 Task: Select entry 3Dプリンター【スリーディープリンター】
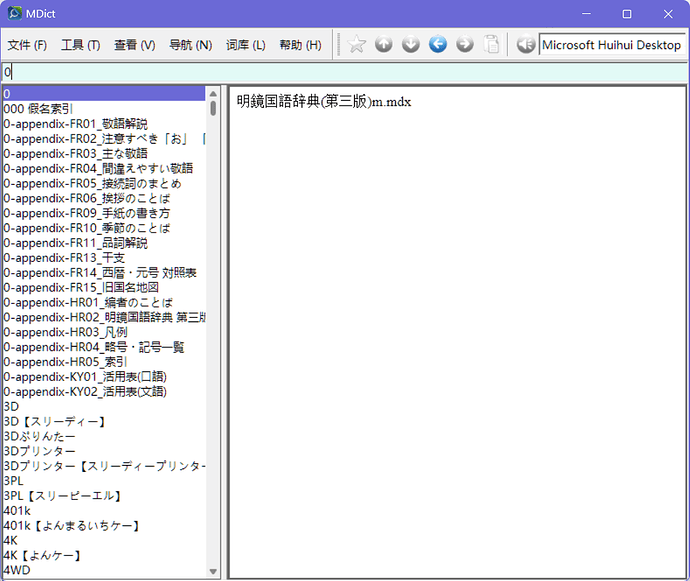click(104, 466)
